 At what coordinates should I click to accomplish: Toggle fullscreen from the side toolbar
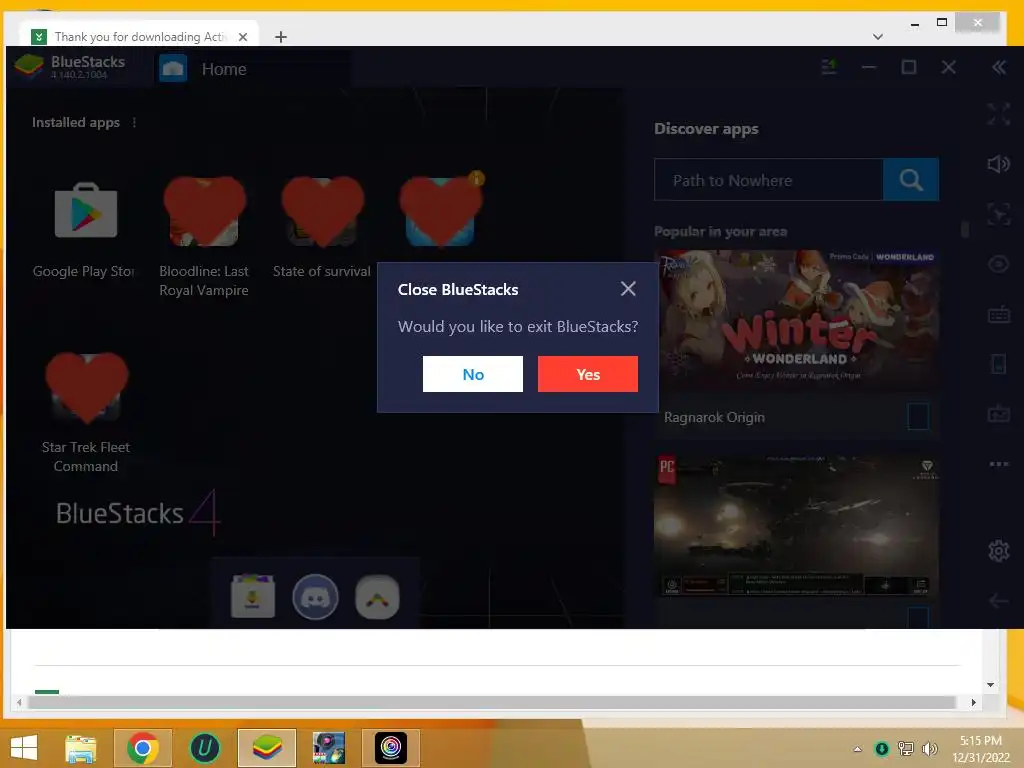coord(999,114)
